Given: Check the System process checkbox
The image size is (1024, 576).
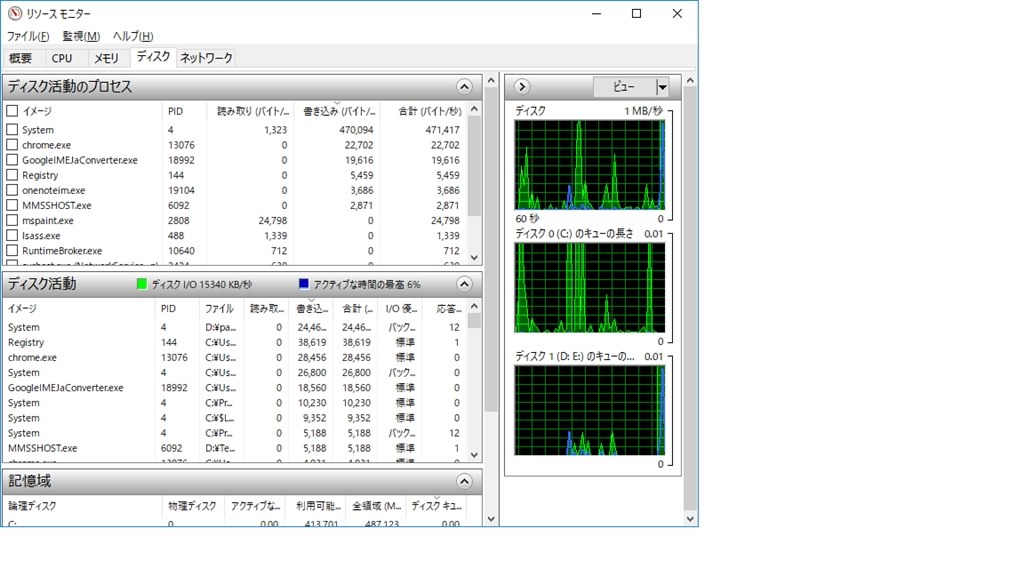Looking at the screenshot, I should [x=12, y=129].
